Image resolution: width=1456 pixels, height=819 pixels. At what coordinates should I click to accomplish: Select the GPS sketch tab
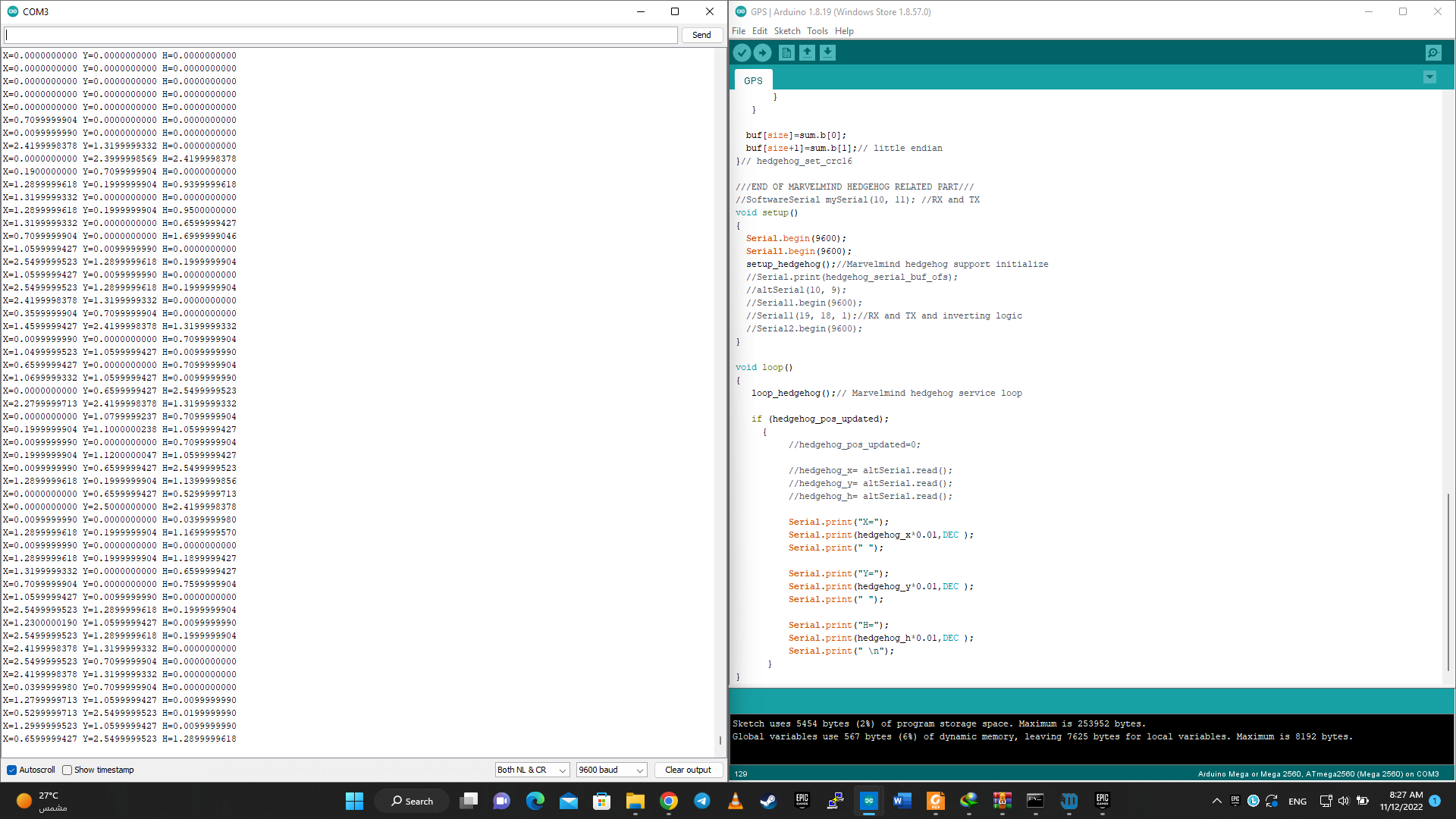click(x=753, y=80)
